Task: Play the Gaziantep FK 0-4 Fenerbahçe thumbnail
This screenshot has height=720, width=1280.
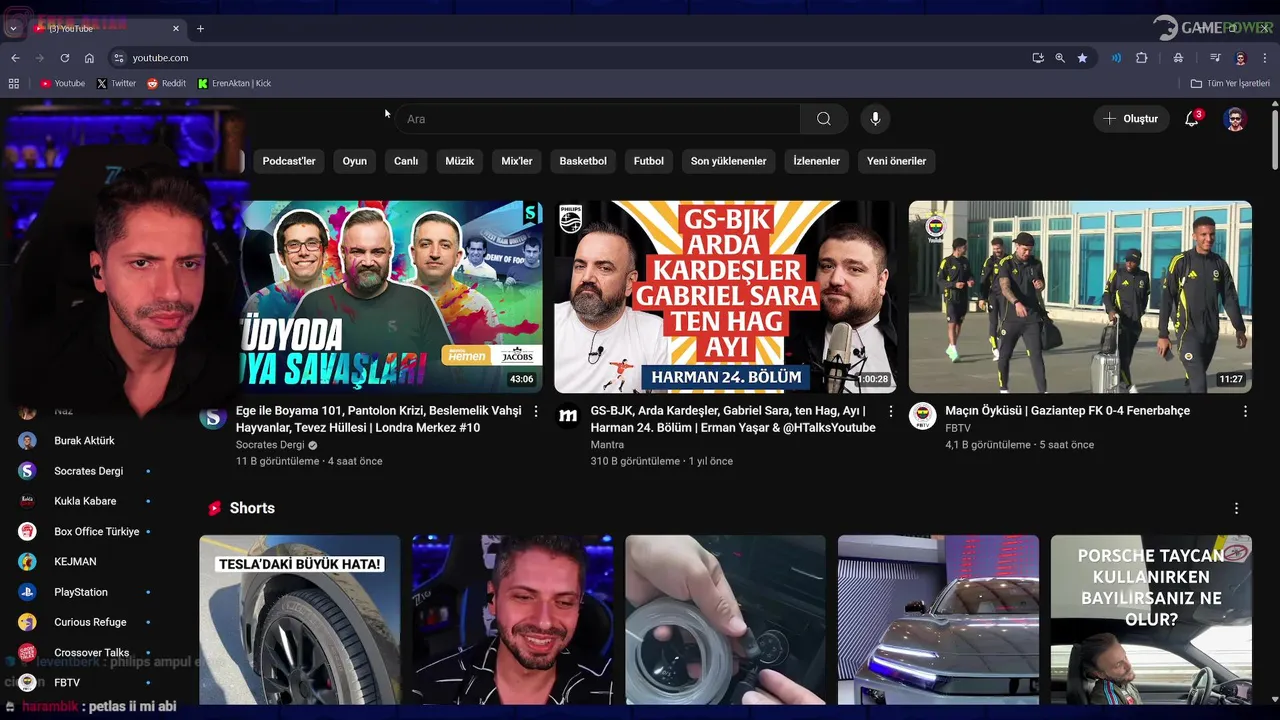Action: 1080,297
